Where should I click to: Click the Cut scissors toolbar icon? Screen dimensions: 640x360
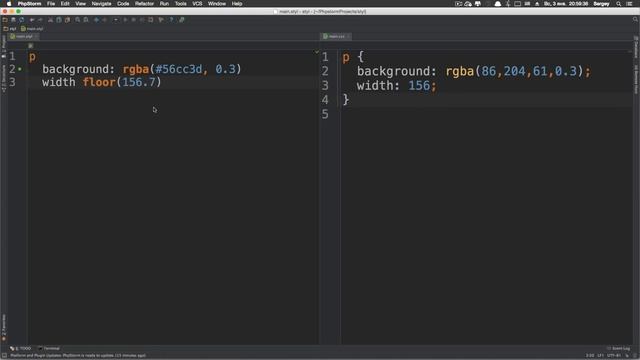coord(50,20)
